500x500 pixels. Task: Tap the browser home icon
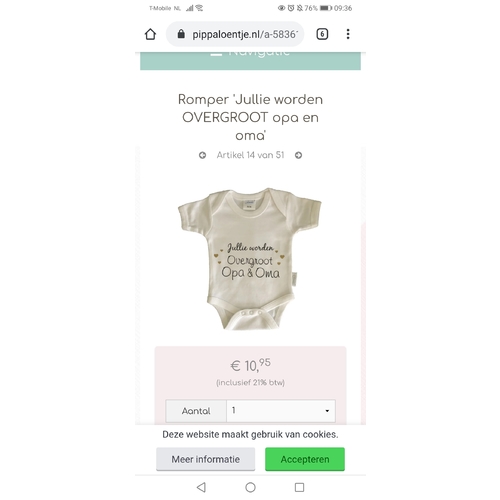[150, 34]
